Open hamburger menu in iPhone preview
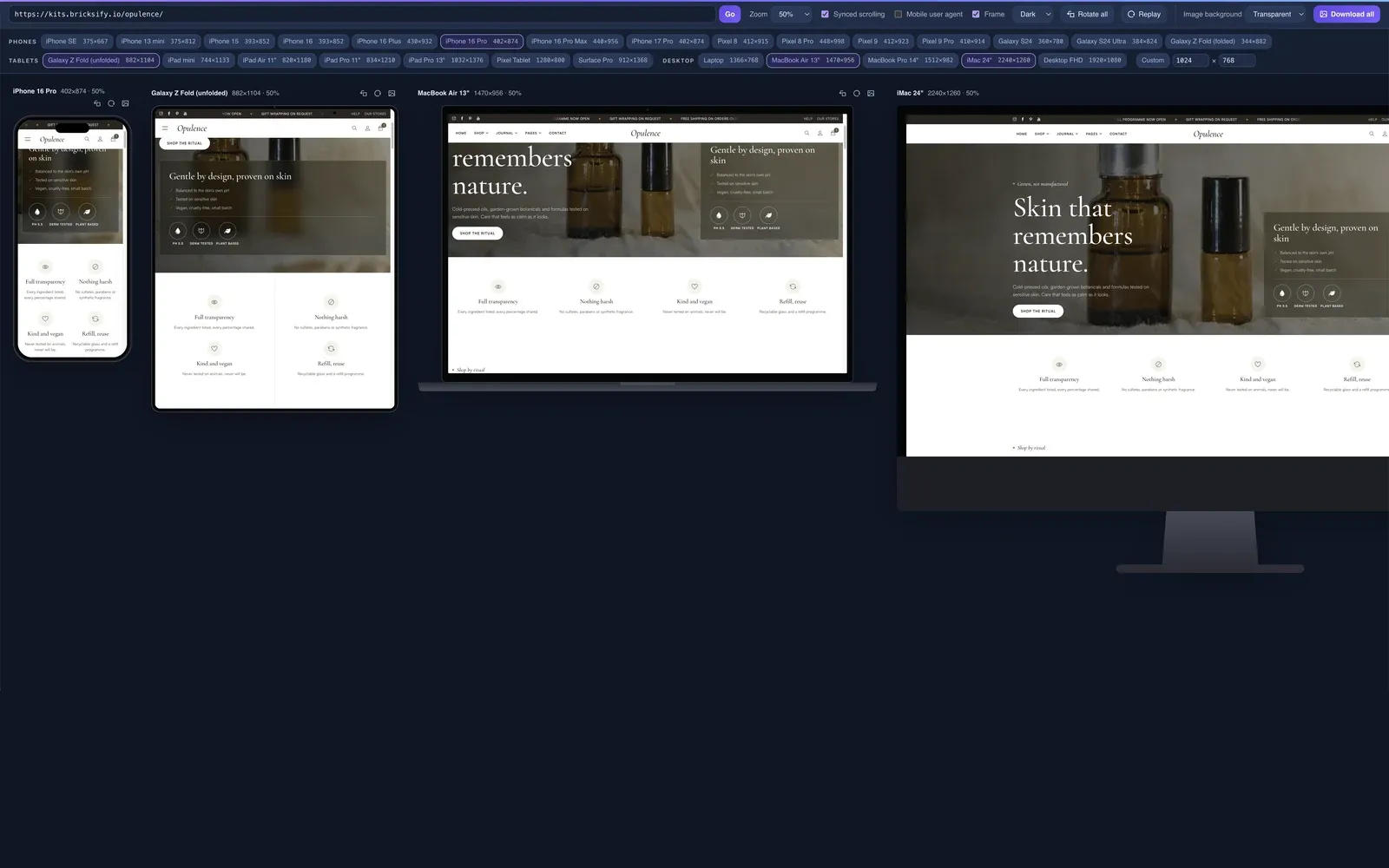The width and height of the screenshot is (1389, 868). click(28, 139)
